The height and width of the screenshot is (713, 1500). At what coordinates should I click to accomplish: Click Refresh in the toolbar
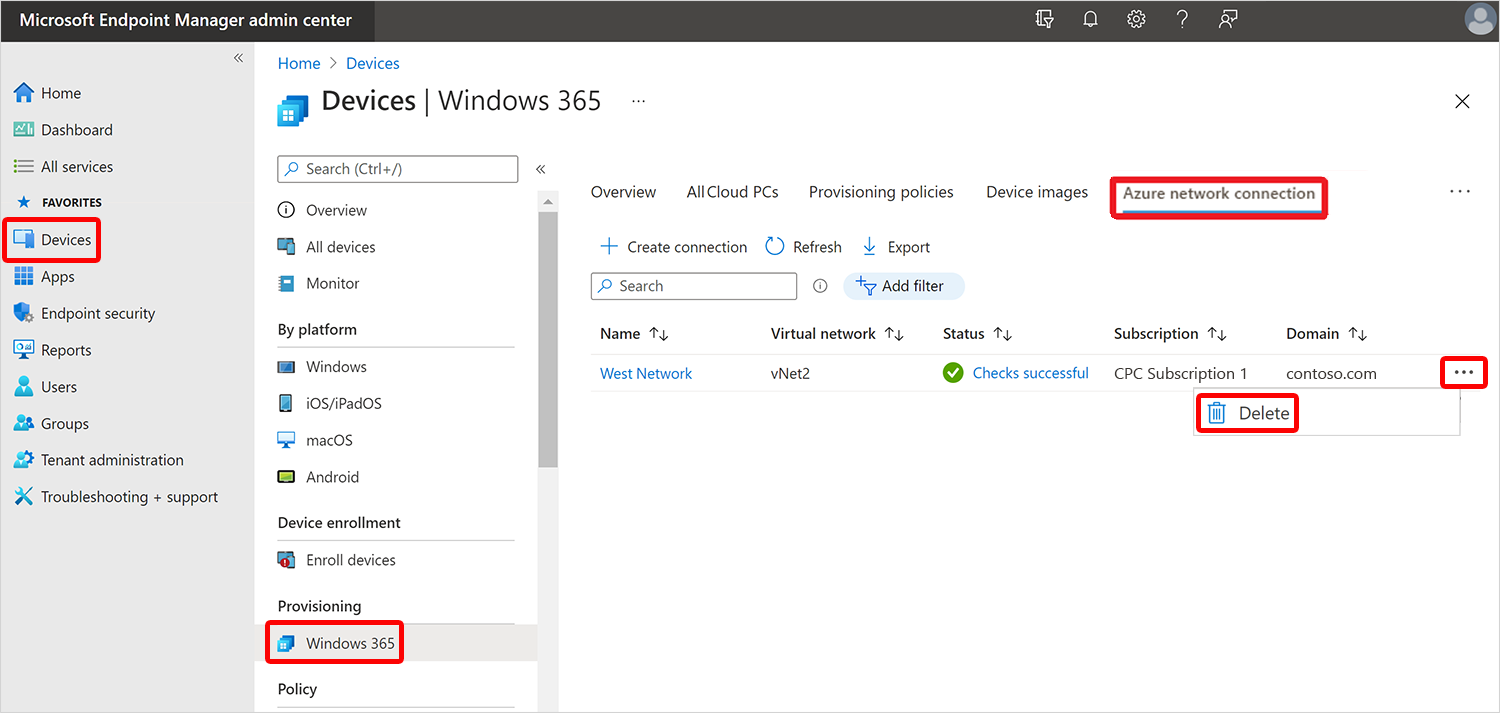pos(803,247)
